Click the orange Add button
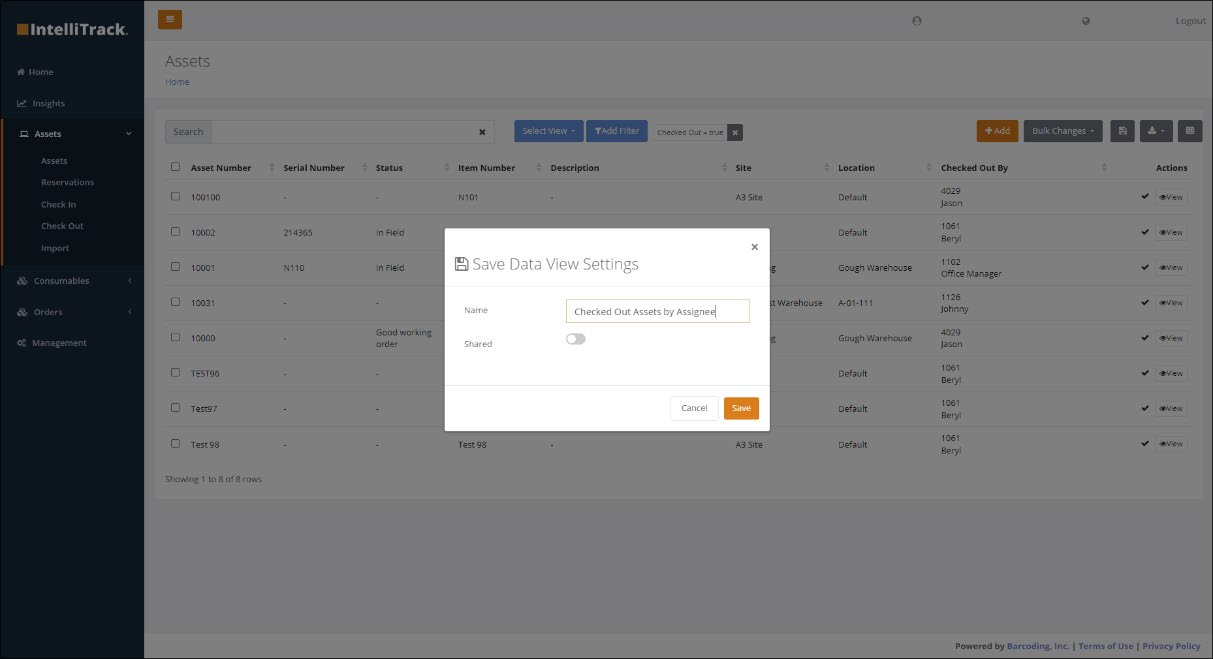Viewport: 1213px width, 659px height. pos(997,131)
